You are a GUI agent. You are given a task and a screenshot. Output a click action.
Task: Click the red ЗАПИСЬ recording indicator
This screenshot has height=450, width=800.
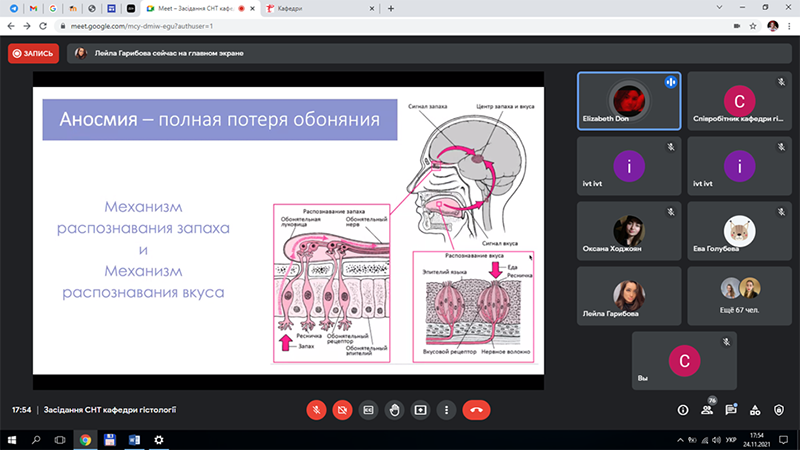tap(34, 53)
